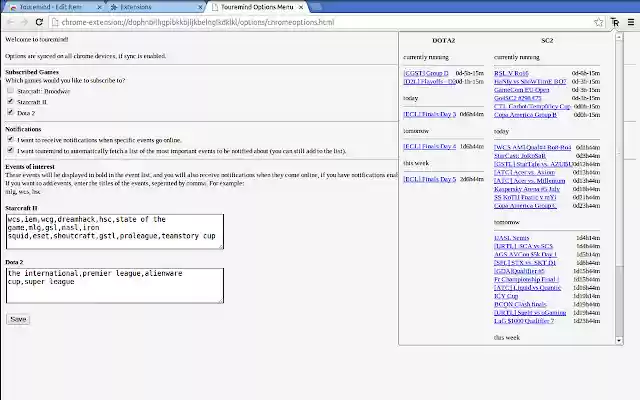The width and height of the screenshot is (640, 400).
Task: Open the [SPL] STX vs. SKT link
Action: 524,262
